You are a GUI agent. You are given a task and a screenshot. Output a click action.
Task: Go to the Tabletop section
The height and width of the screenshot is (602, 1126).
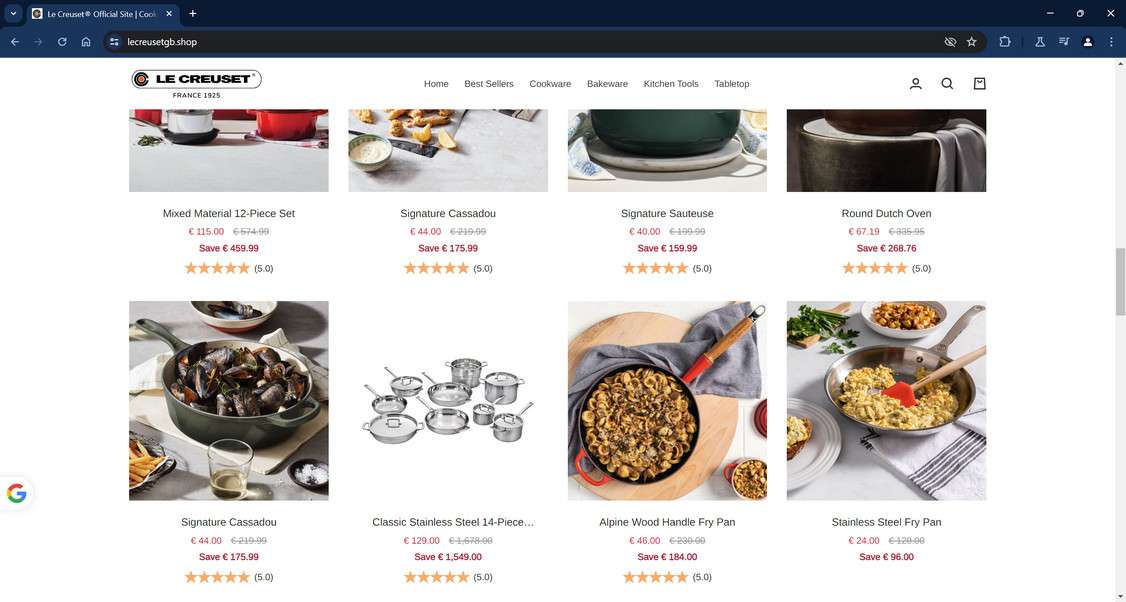732,84
